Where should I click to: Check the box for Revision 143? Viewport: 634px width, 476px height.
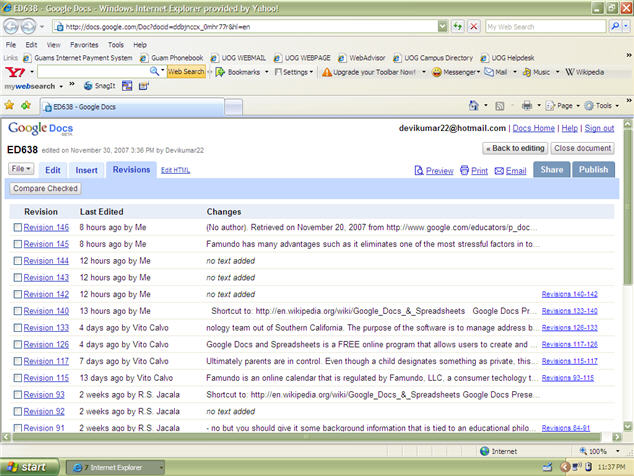tap(17, 278)
